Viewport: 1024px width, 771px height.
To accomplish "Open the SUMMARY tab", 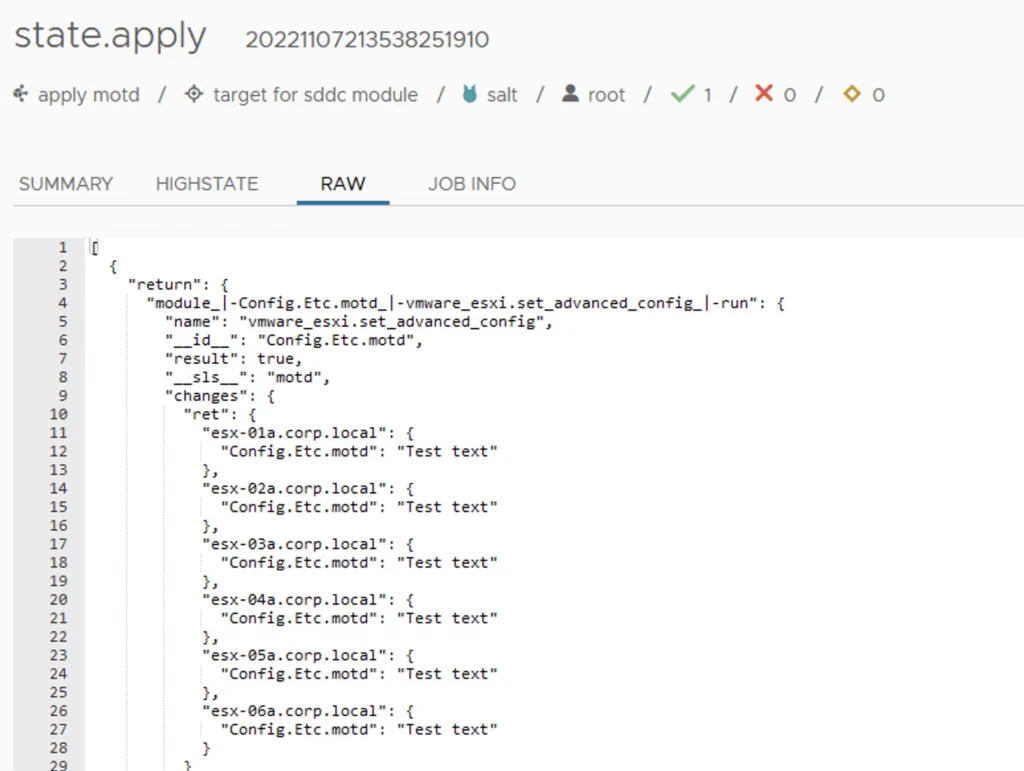I will (x=66, y=184).
